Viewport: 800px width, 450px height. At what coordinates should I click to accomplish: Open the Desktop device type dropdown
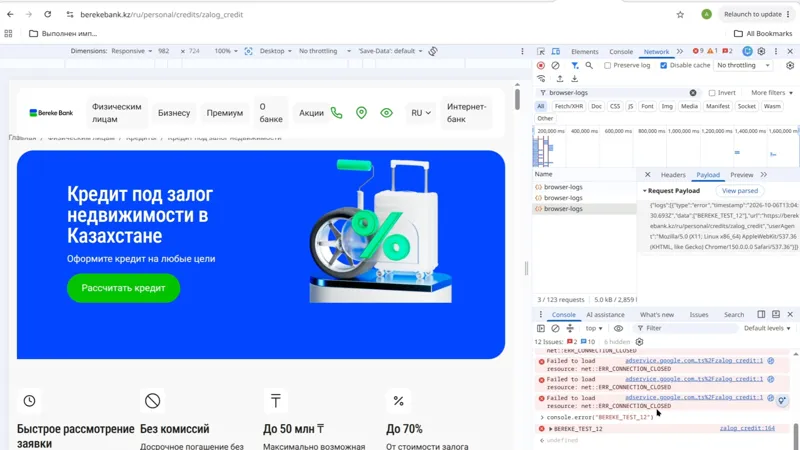(276, 51)
